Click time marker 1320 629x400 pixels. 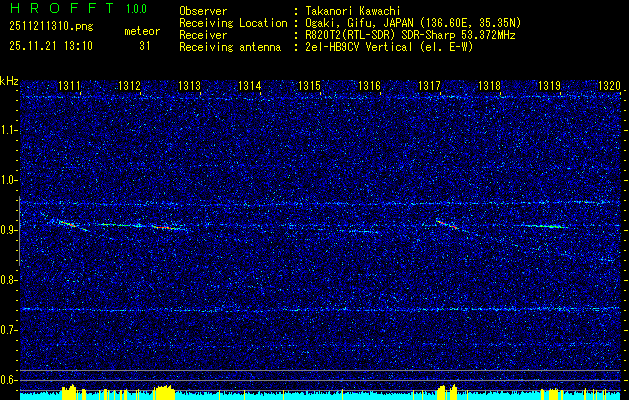click(x=609, y=85)
